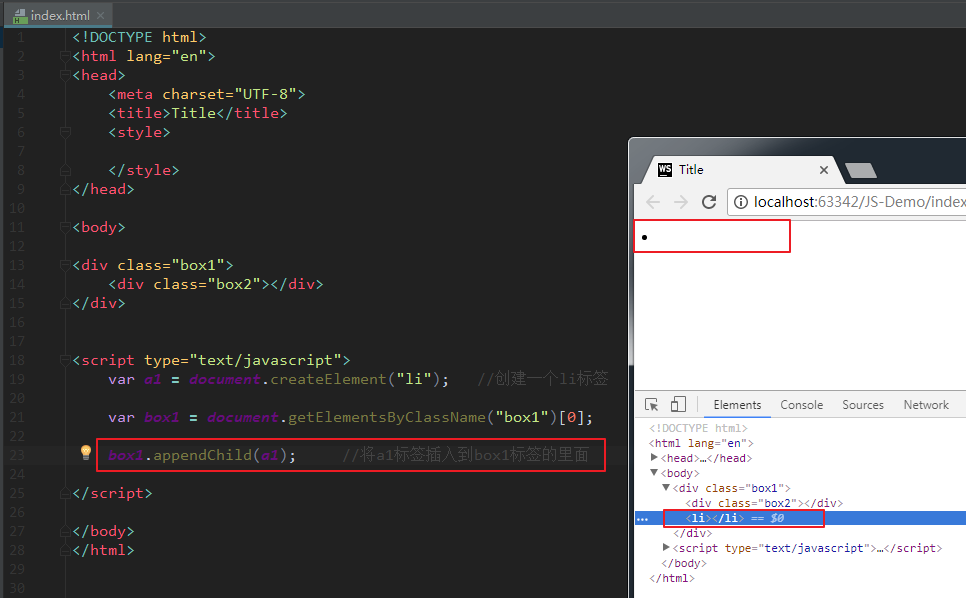This screenshot has width=966, height=598.
Task: Click the page reload icon in the browser
Action: (x=709, y=201)
